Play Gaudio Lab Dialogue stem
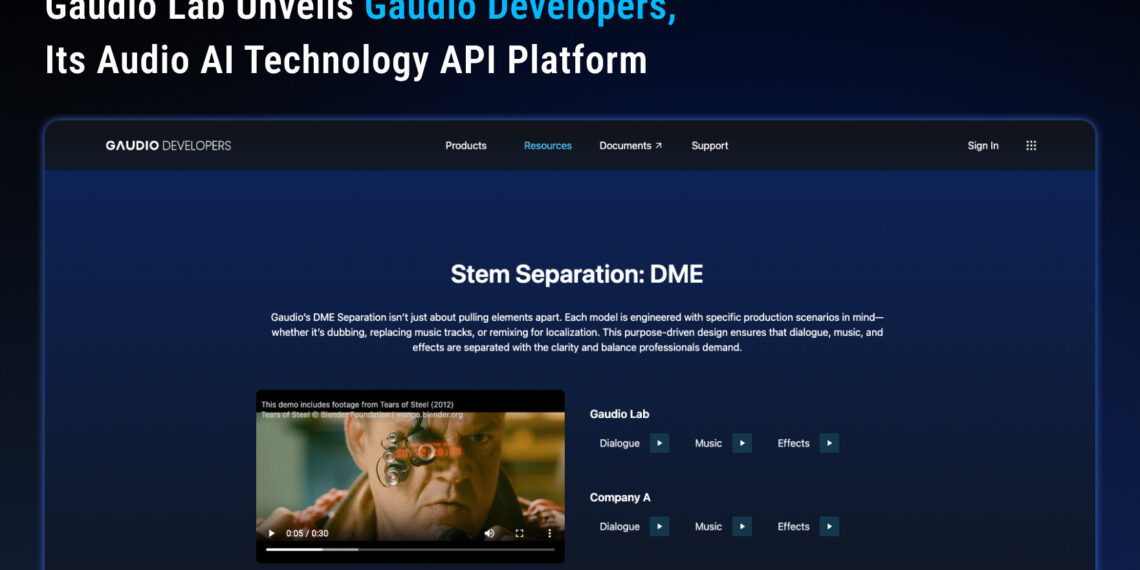The height and width of the screenshot is (570, 1140). point(659,443)
